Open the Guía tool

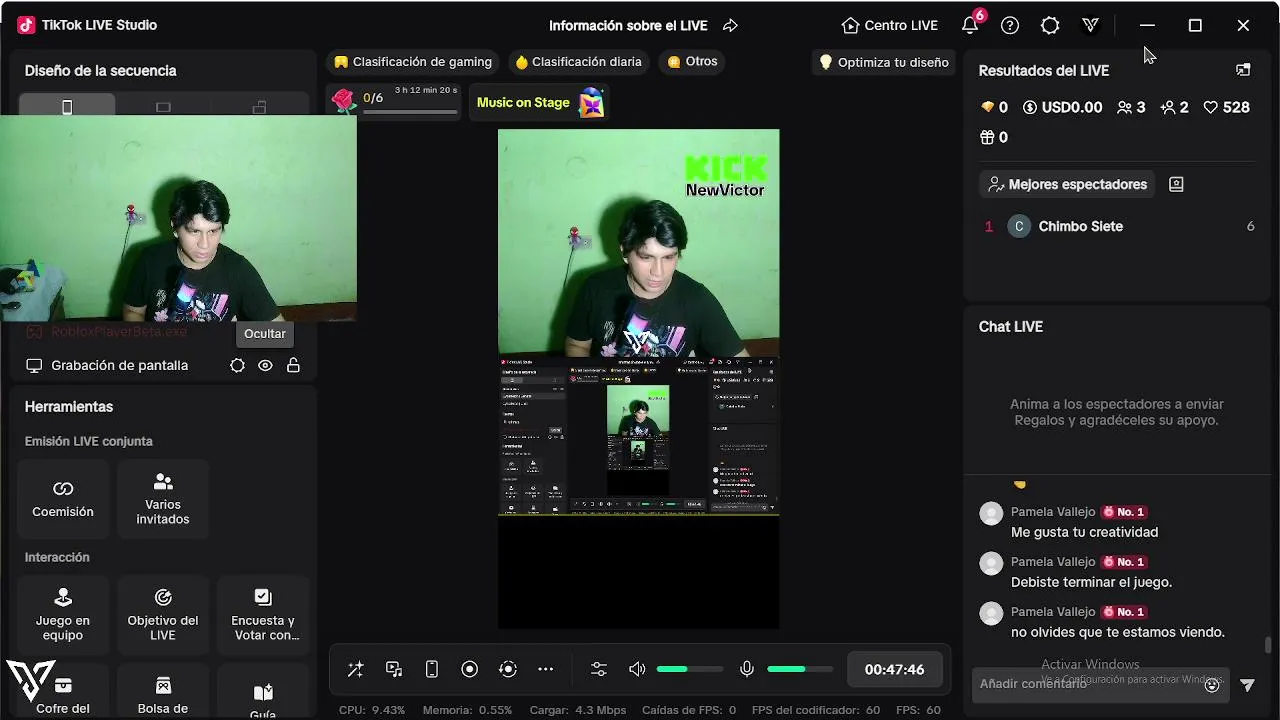[263, 692]
